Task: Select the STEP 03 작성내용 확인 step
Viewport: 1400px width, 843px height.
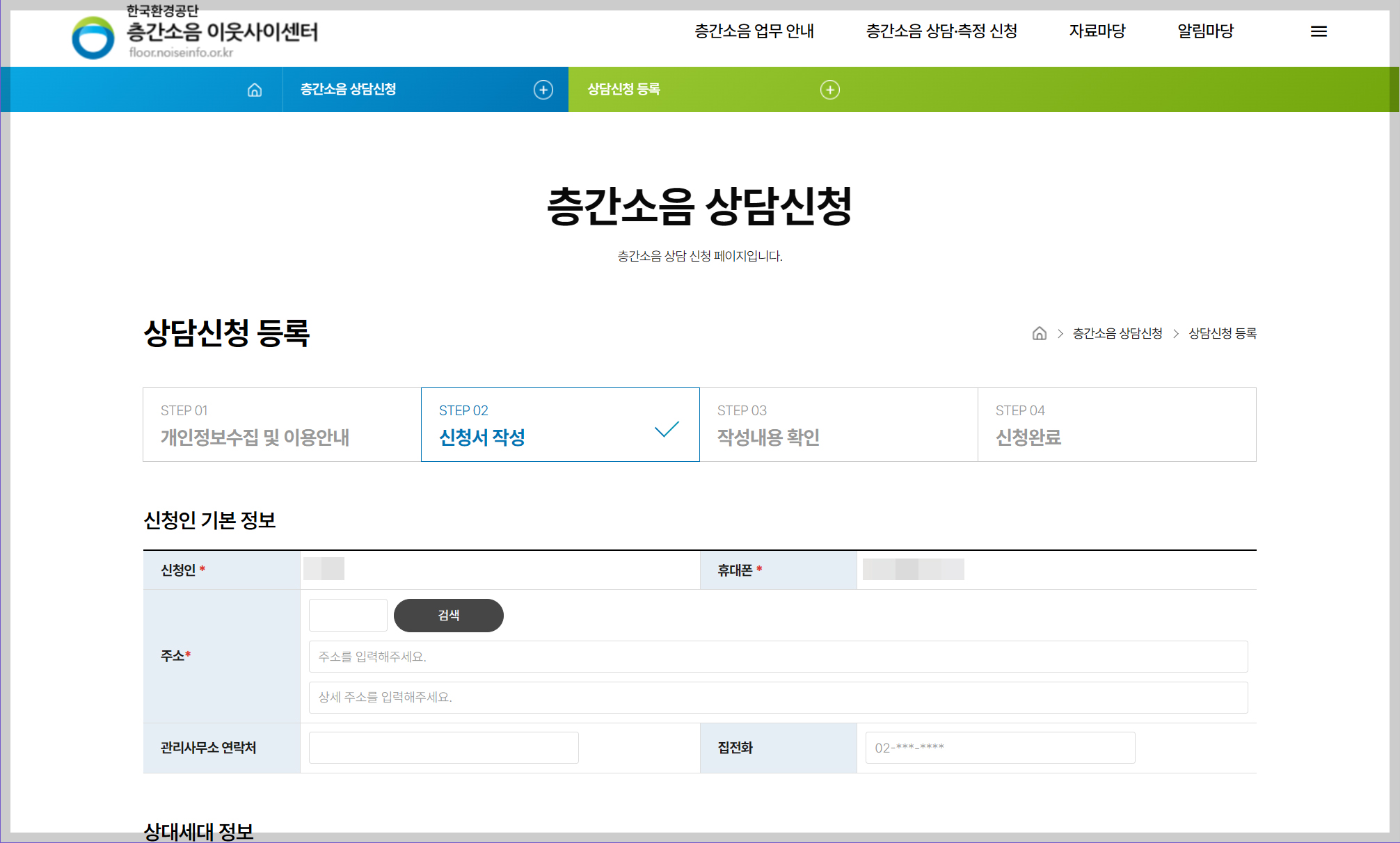Action: pos(838,424)
